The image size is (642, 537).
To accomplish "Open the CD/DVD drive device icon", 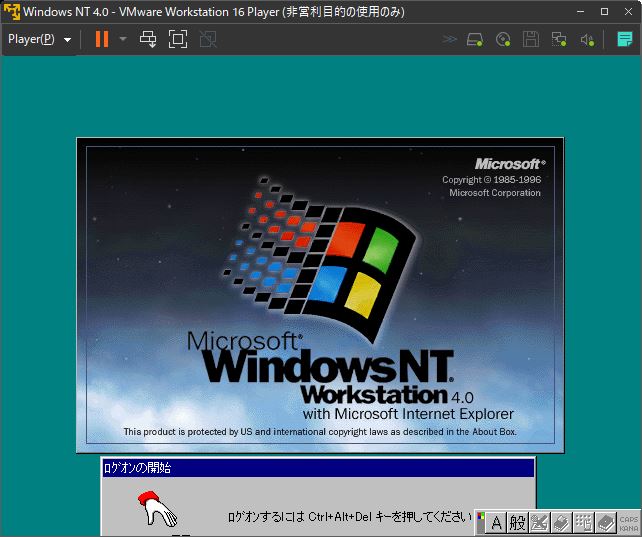I will point(503,39).
